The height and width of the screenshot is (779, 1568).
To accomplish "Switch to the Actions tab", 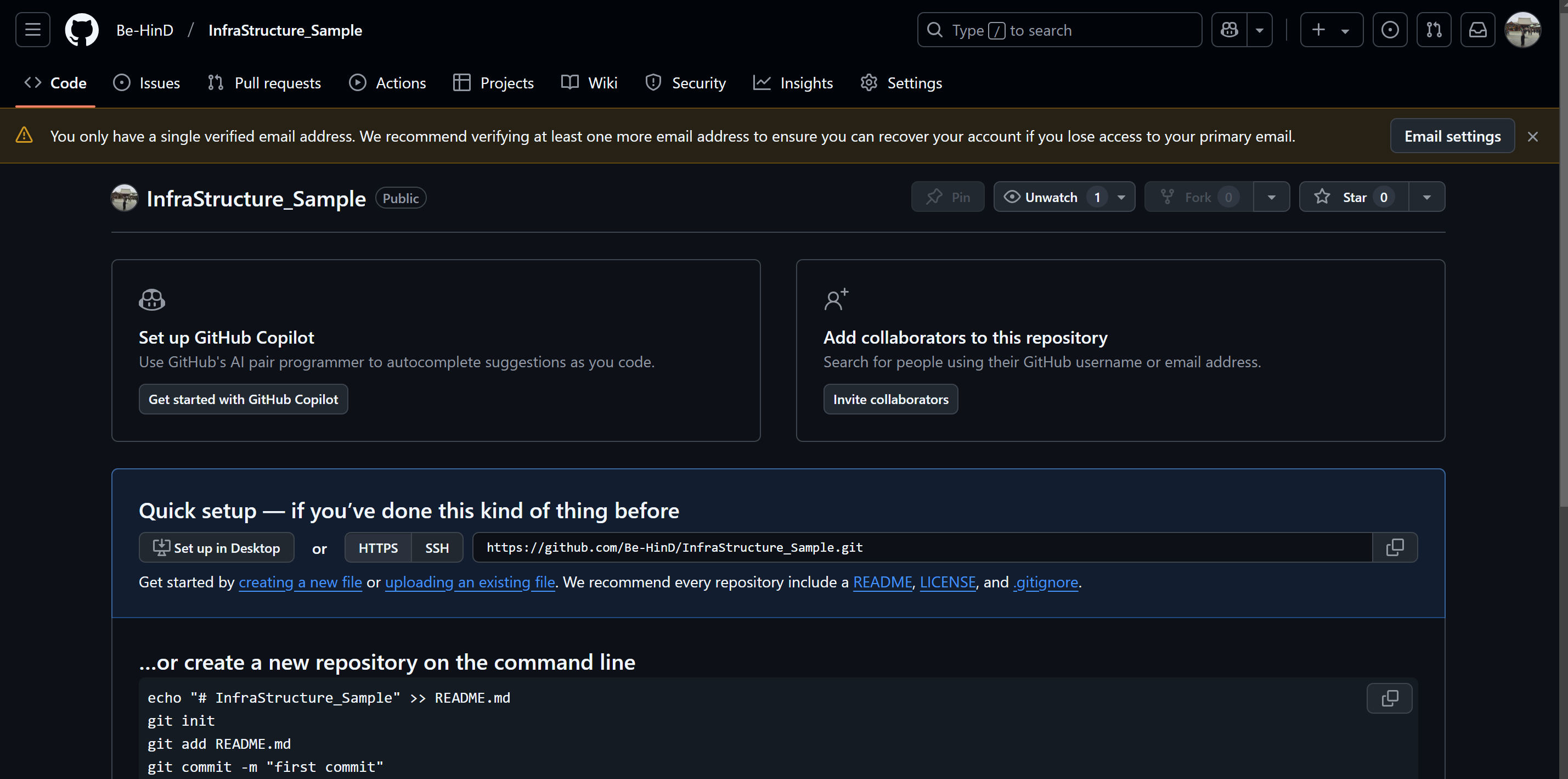I will coord(387,83).
